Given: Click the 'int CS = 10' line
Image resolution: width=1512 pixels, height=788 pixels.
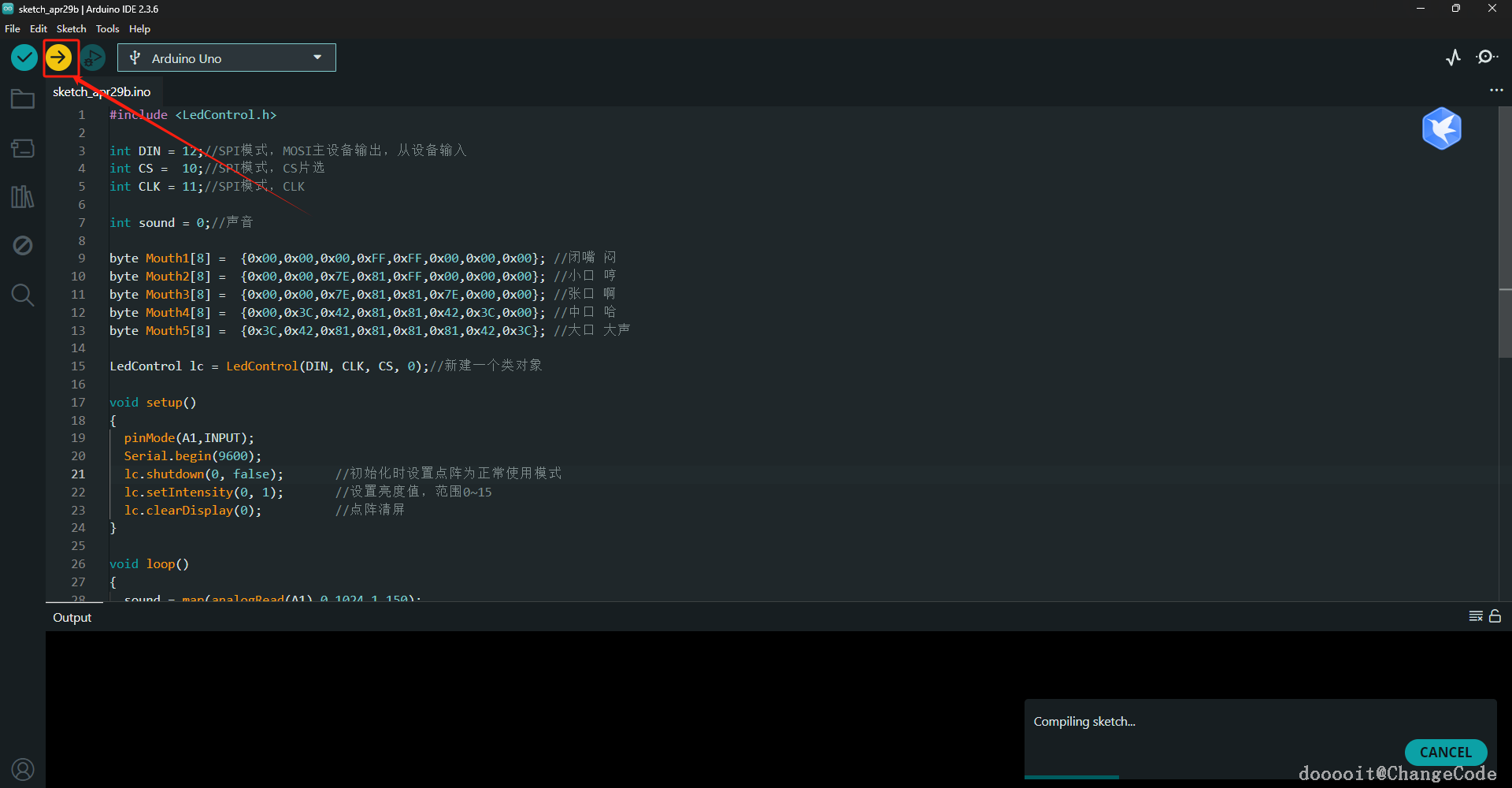Looking at the screenshot, I should coord(217,169).
